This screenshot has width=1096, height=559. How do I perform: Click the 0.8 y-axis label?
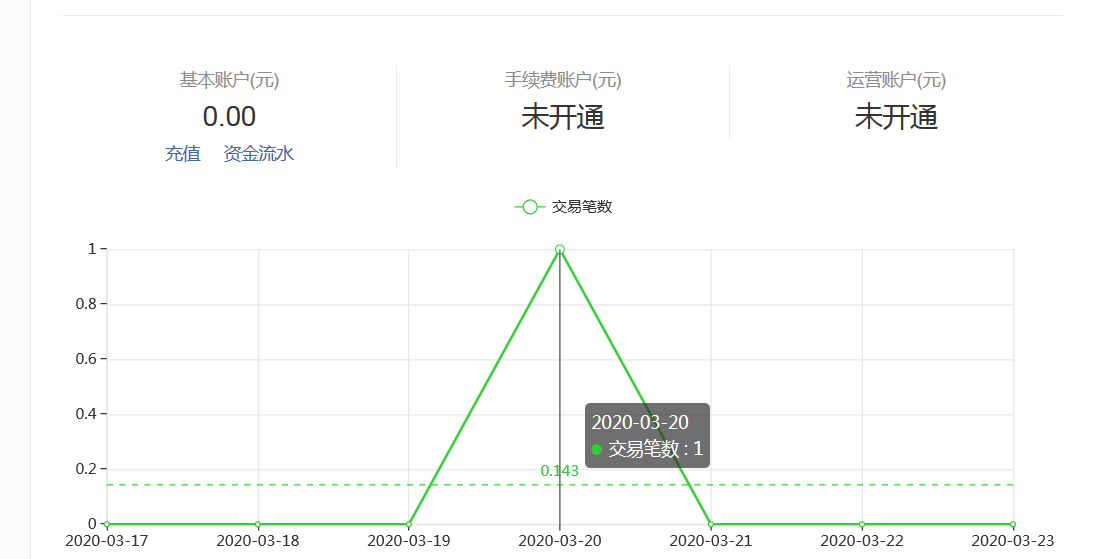87,304
